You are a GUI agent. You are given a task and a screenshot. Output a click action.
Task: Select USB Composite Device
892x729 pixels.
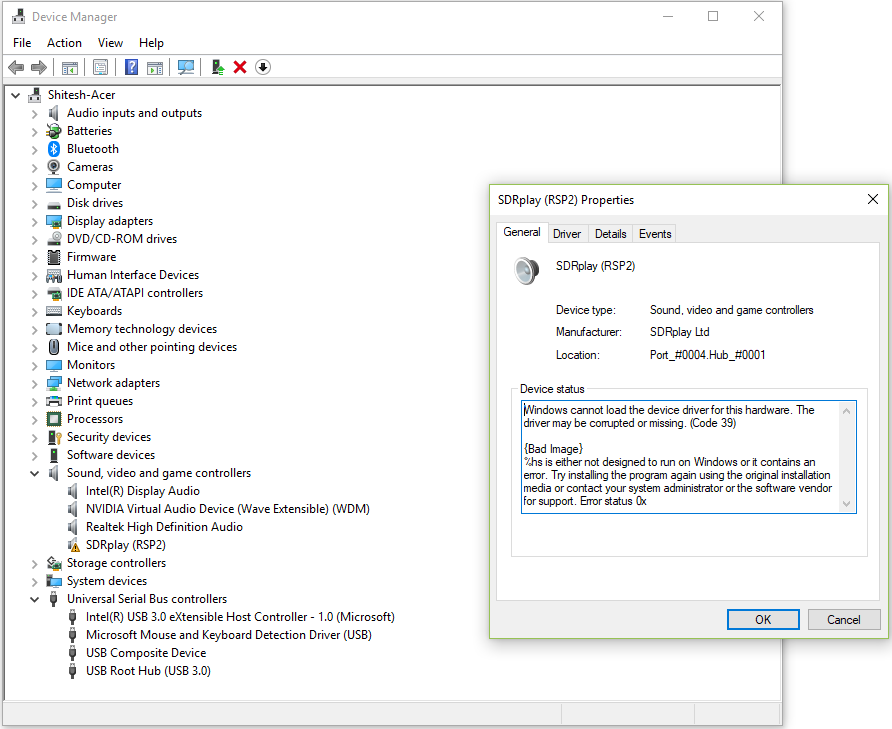click(146, 653)
